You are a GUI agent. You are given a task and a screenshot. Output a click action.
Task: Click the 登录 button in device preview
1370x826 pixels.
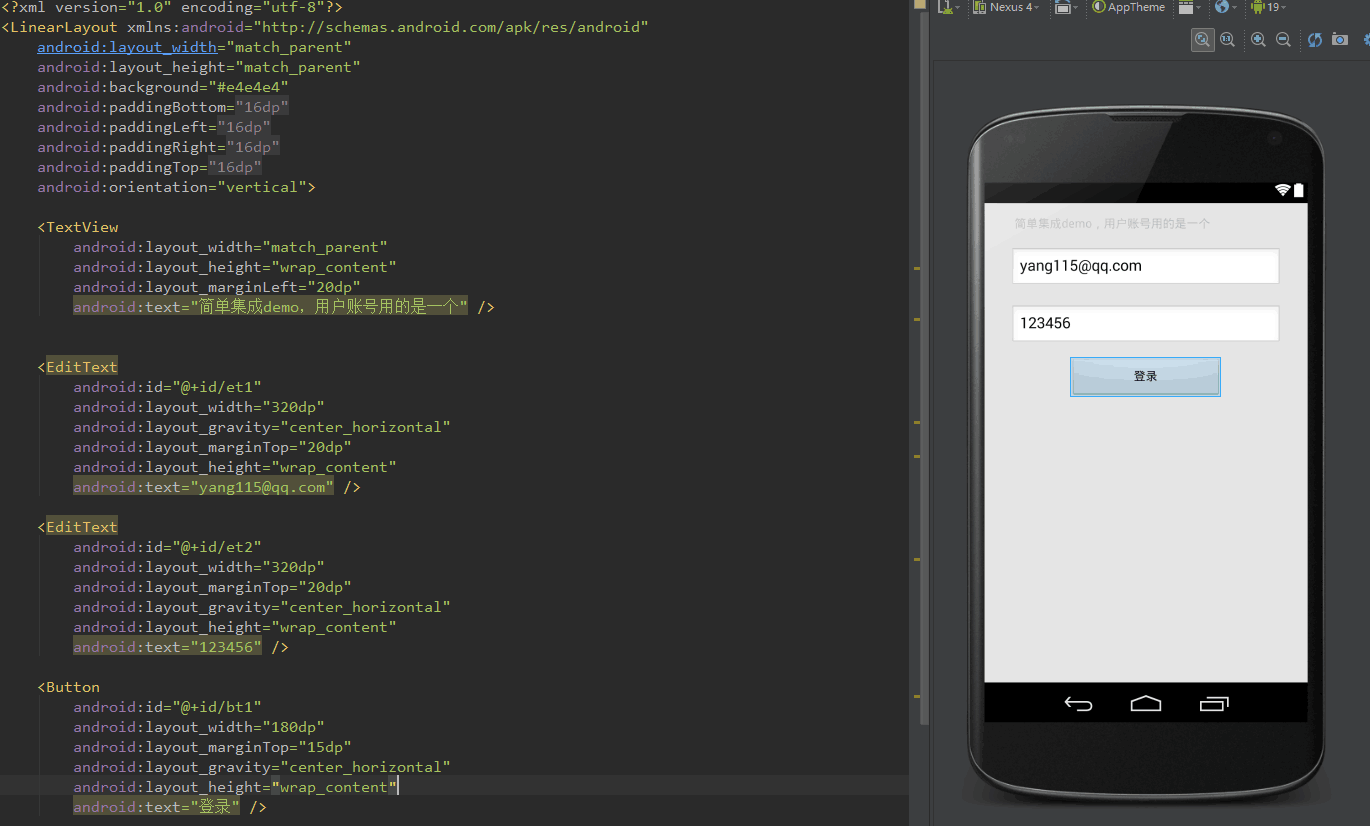tap(1145, 376)
